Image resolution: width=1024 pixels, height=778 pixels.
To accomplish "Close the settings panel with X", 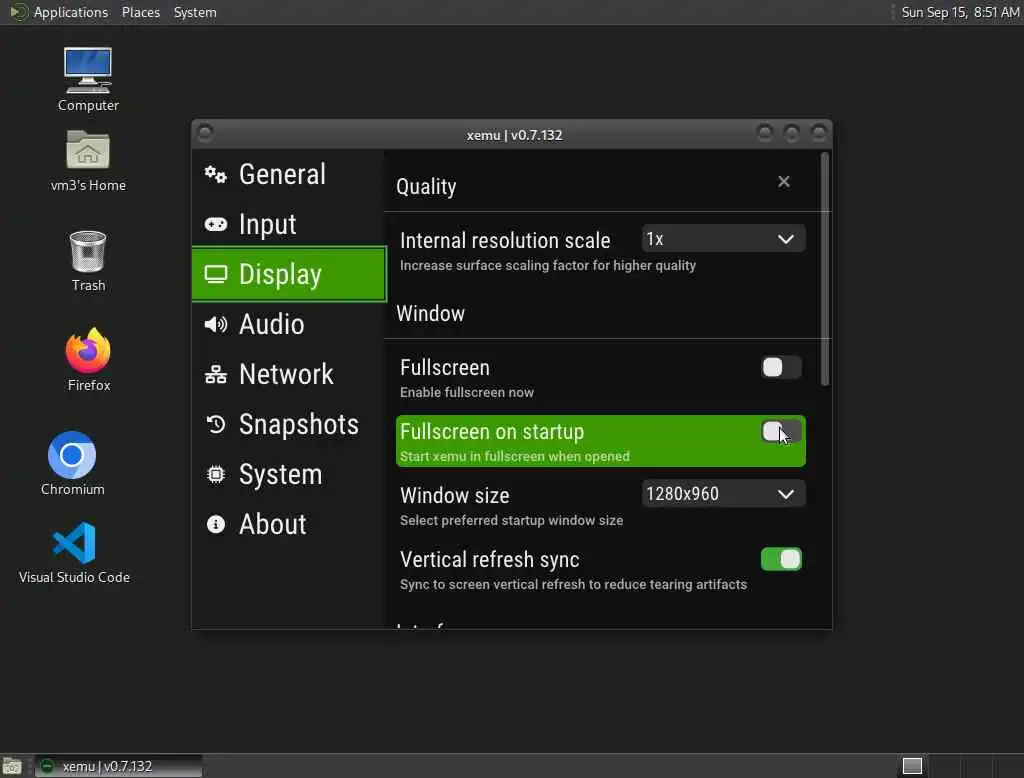I will [784, 182].
